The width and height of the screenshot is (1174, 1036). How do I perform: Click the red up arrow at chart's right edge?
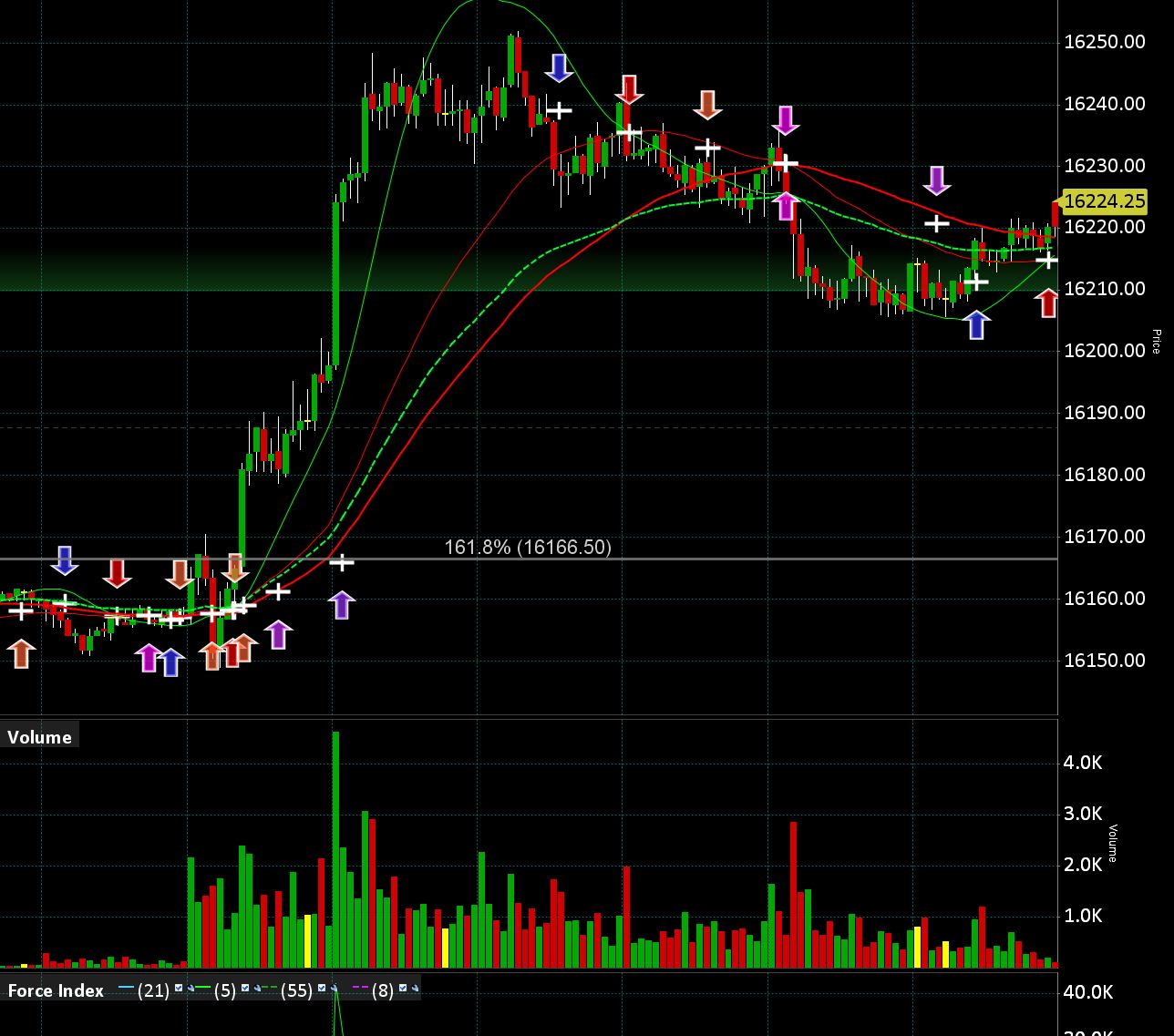tap(1048, 303)
